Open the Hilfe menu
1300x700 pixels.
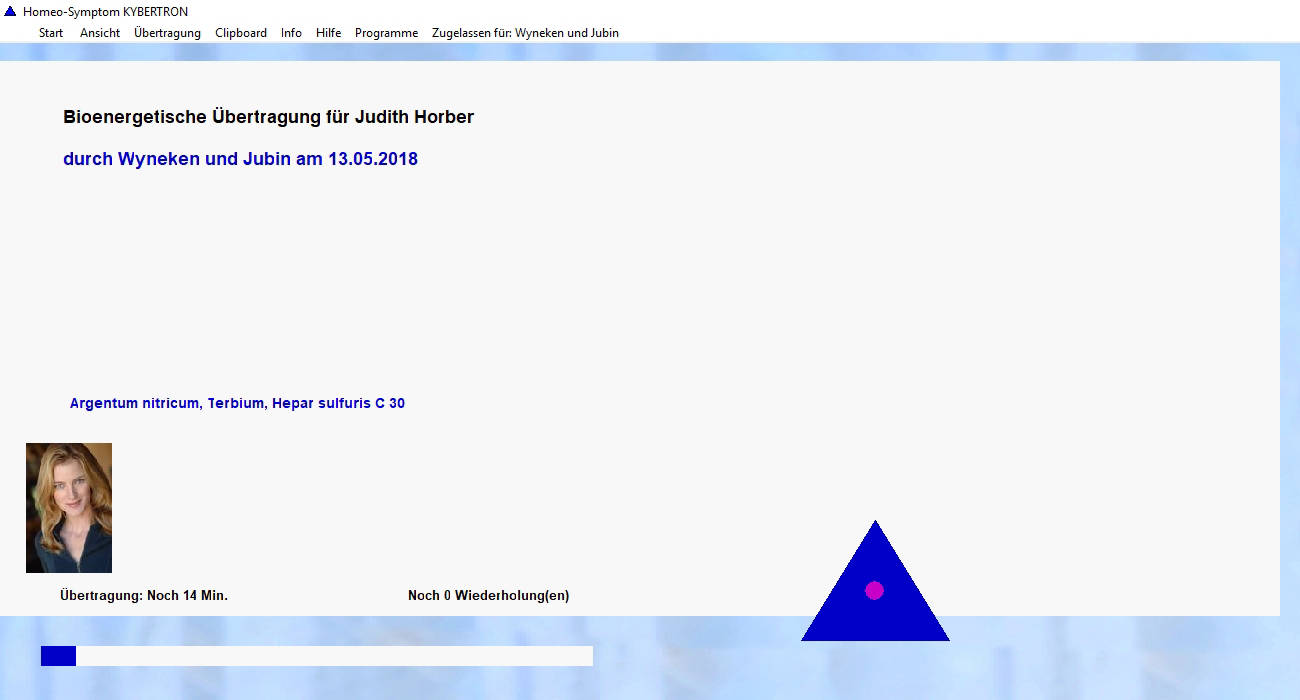[328, 33]
